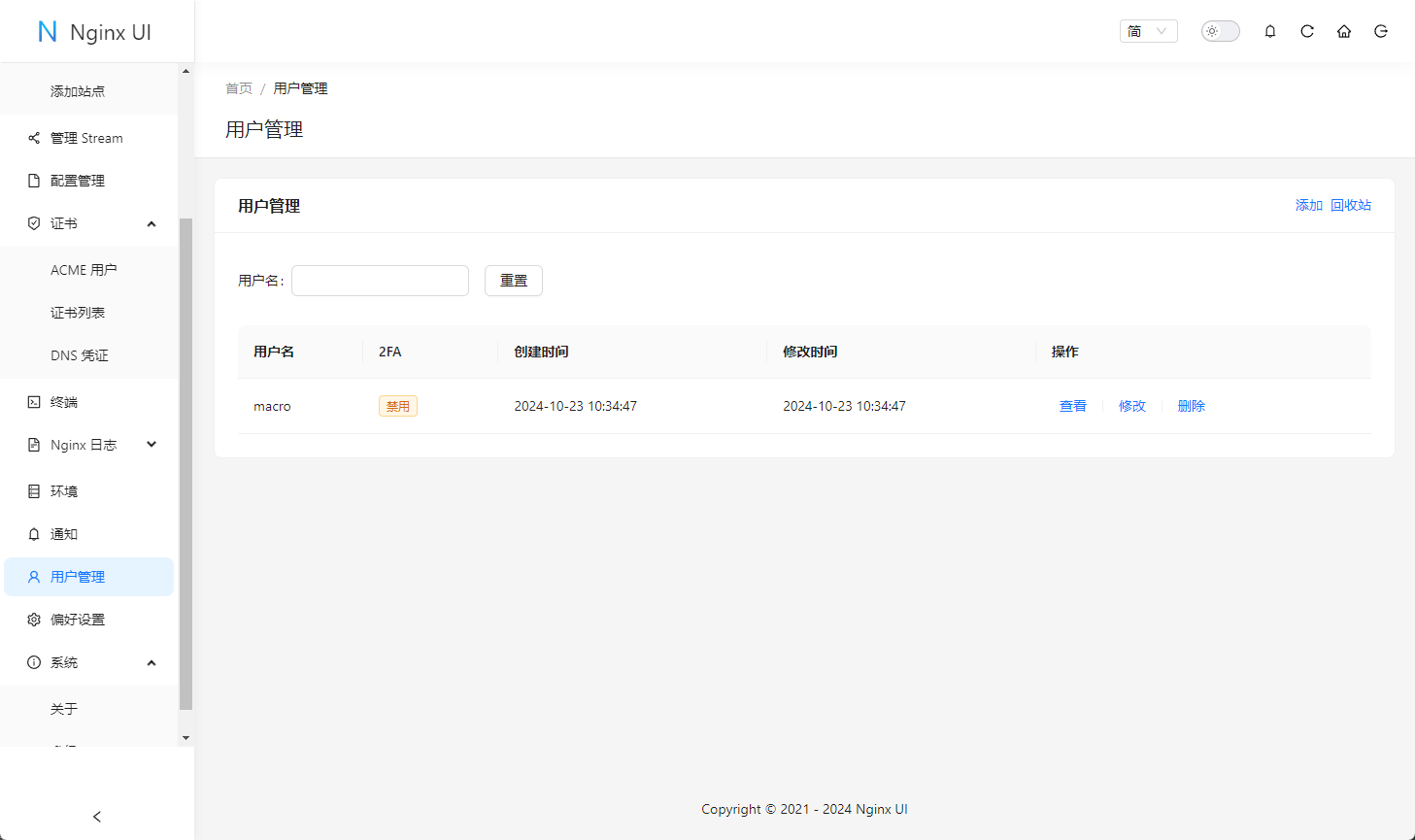Select ACME 用户 menu item
The height and width of the screenshot is (840, 1415).
84,270
